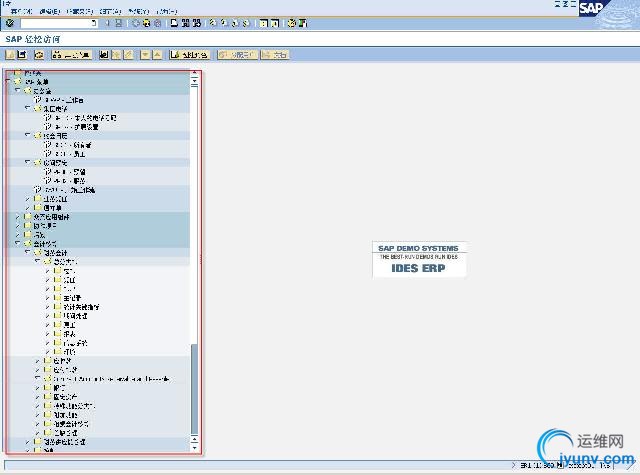This screenshot has height=475, width=640.
Task: Collapse the 会计核算 folder arrow
Action: (18, 244)
